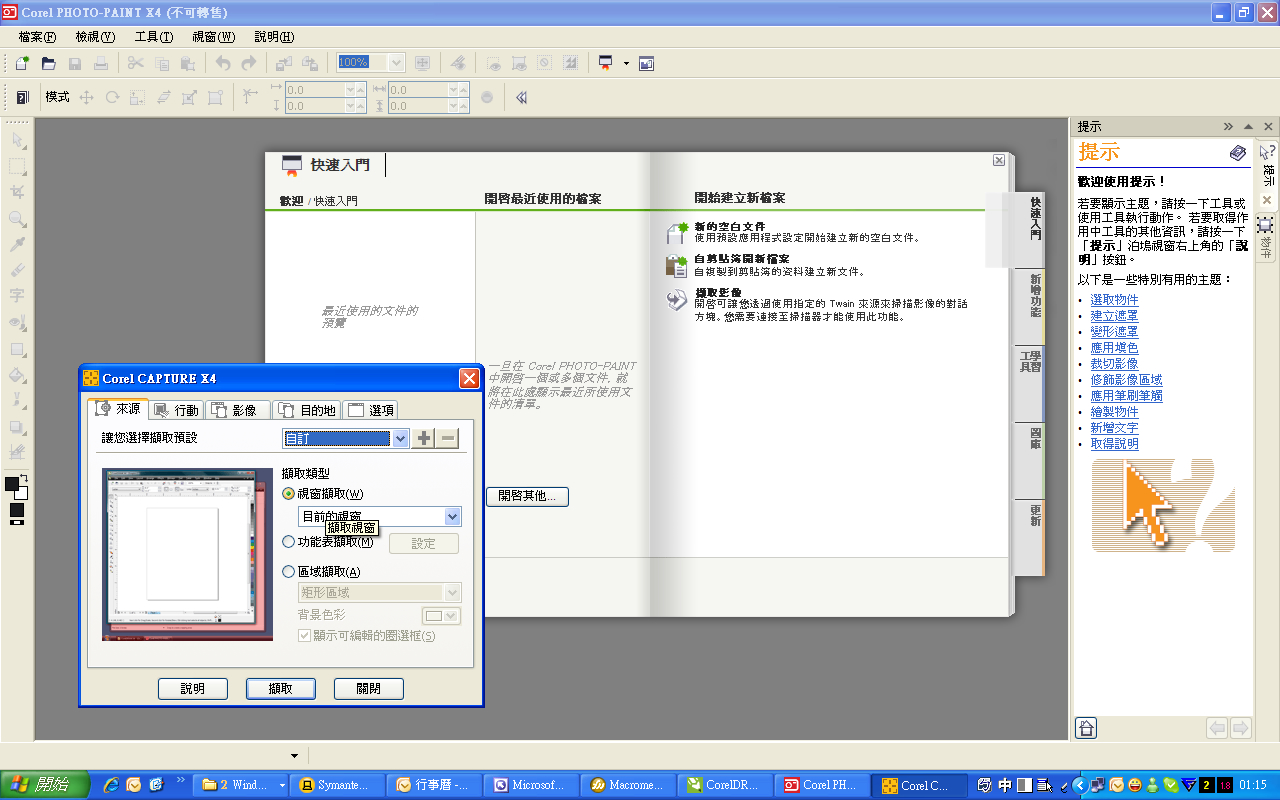
Task: Switch to the 選項 tab
Action: point(370,410)
